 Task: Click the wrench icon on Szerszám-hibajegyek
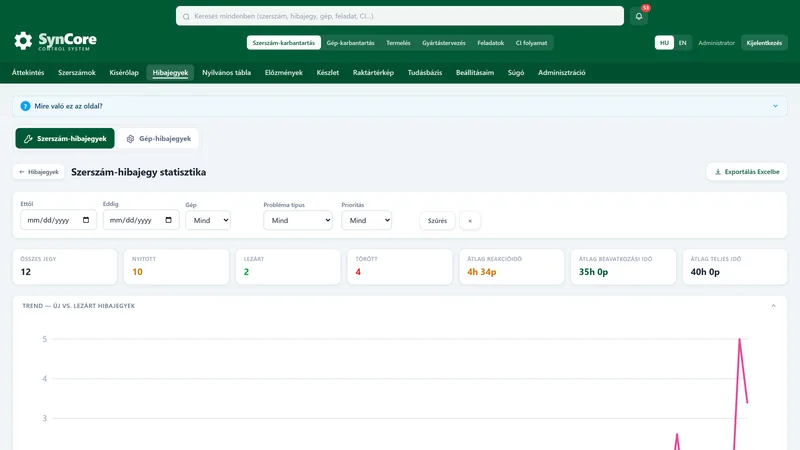pyautogui.click(x=28, y=139)
